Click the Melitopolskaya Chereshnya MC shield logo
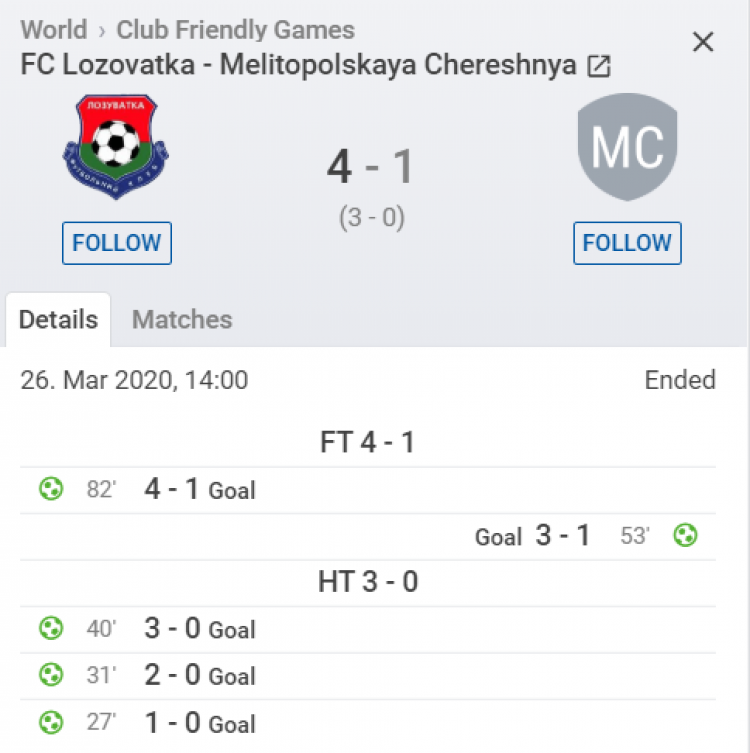Image resolution: width=750 pixels, height=753 pixels. [x=627, y=147]
